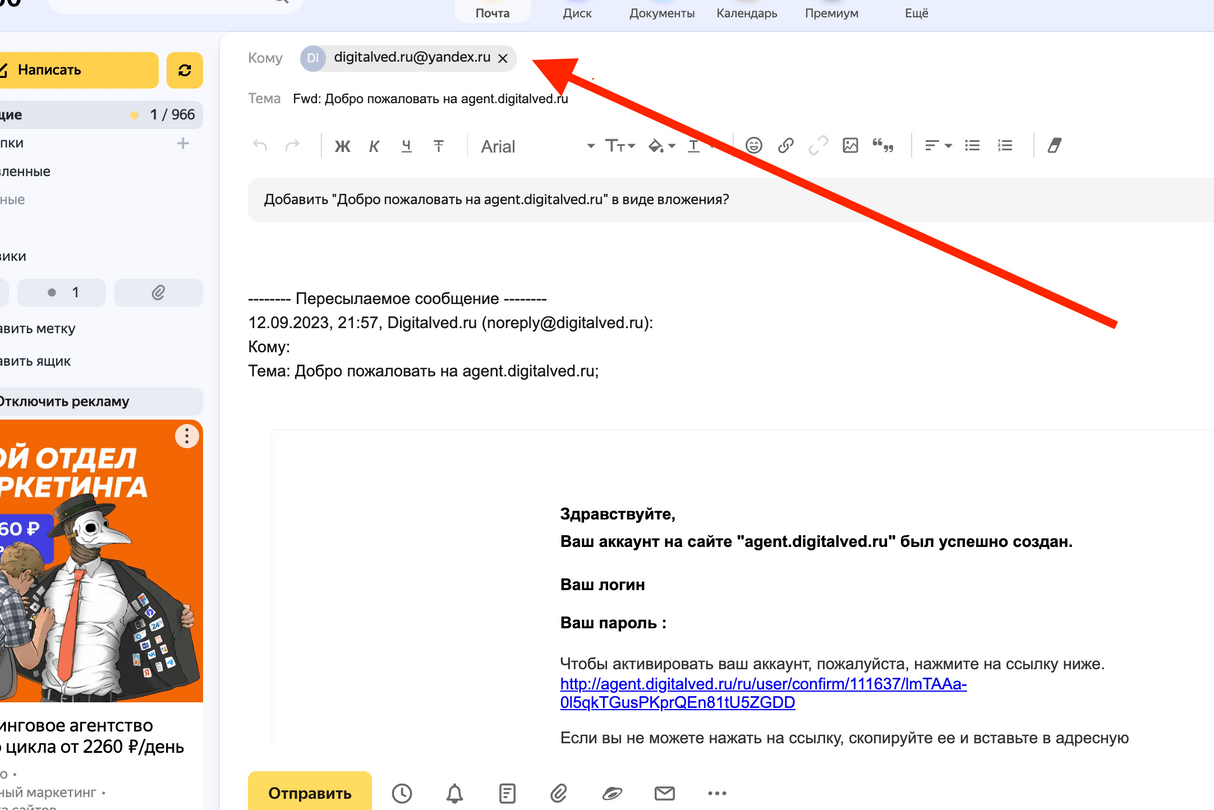Screen dimensions: 1214x810
Task: Click the Написать compose button
Action: point(79,70)
